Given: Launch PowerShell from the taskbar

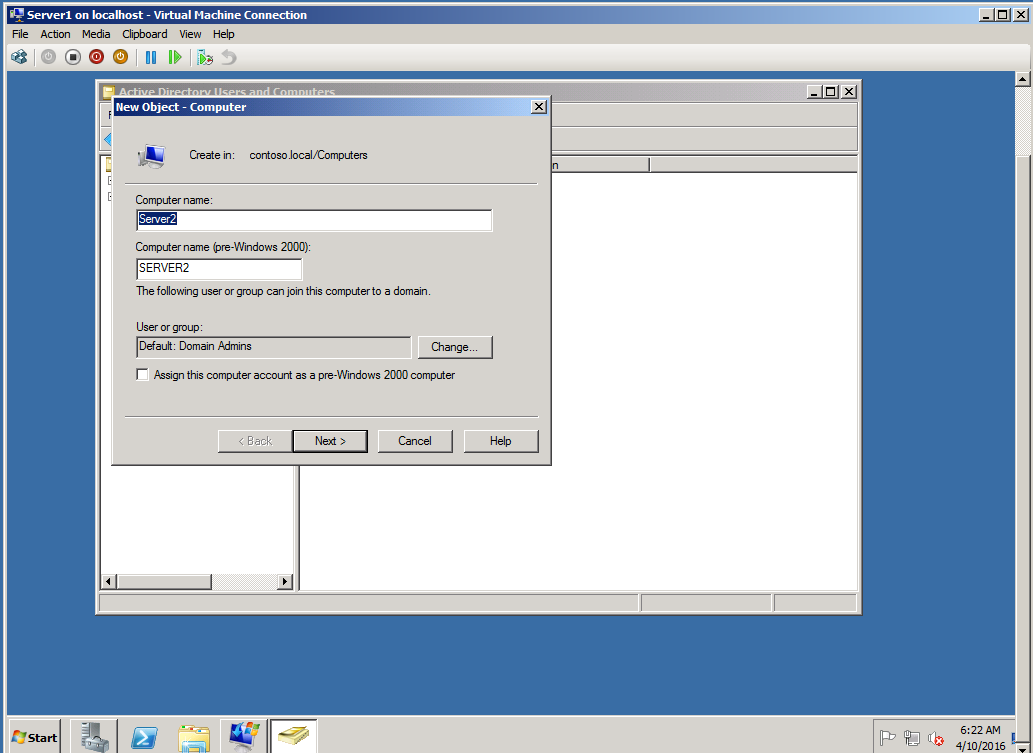Looking at the screenshot, I should (144, 737).
